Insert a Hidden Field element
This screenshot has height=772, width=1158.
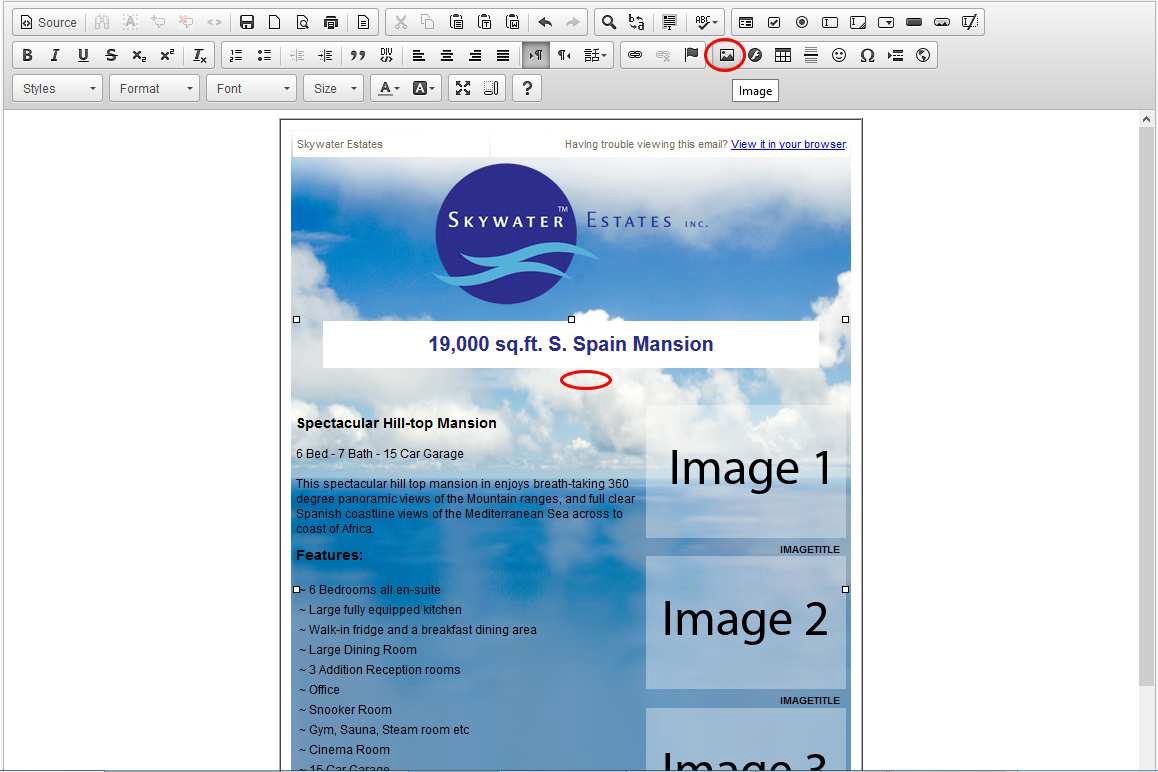coord(970,22)
